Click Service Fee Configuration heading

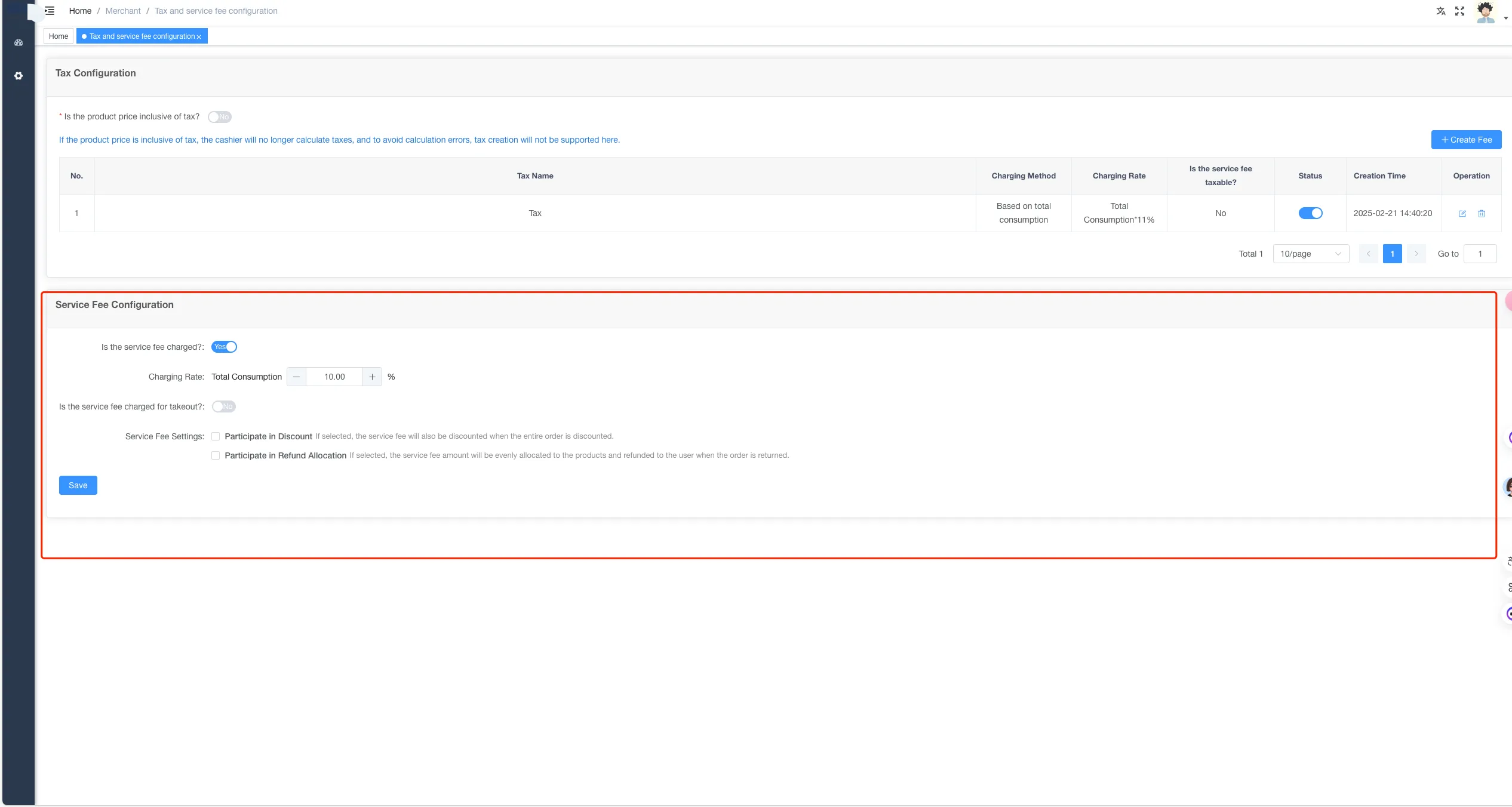click(115, 304)
